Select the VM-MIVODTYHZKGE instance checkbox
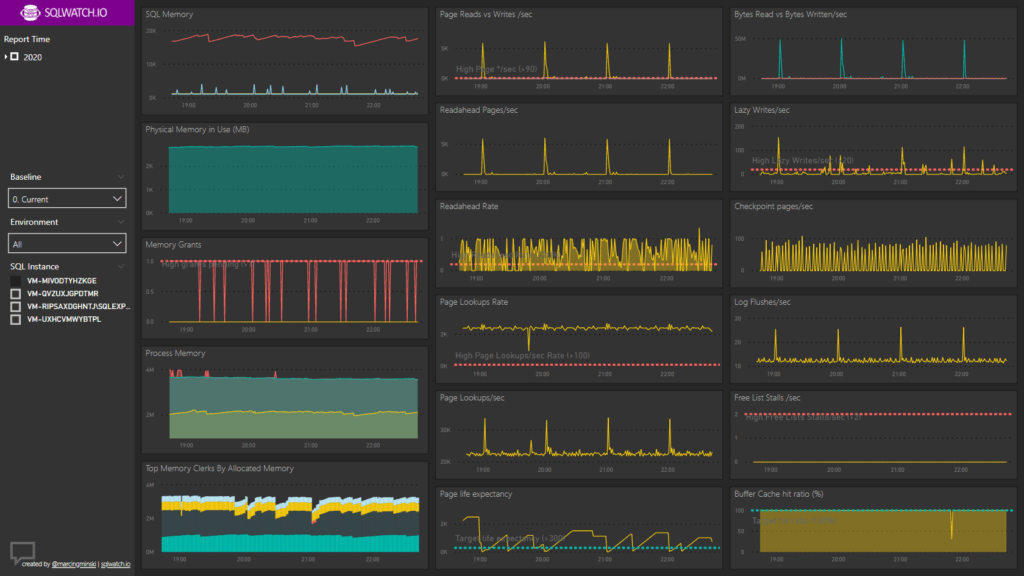 16,281
